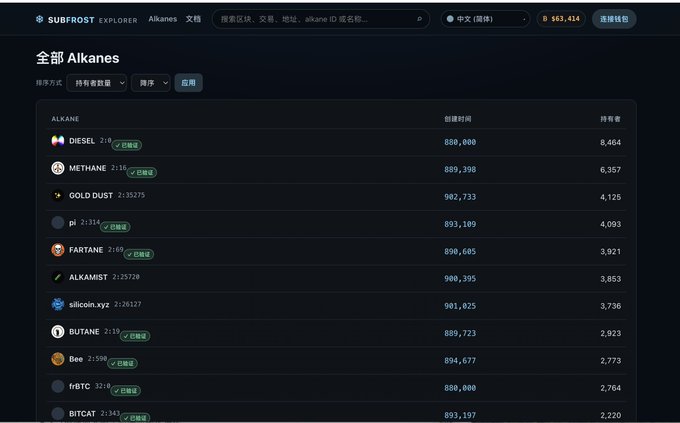
Task: Open the 中文 (简体) language selector
Action: pos(485,19)
